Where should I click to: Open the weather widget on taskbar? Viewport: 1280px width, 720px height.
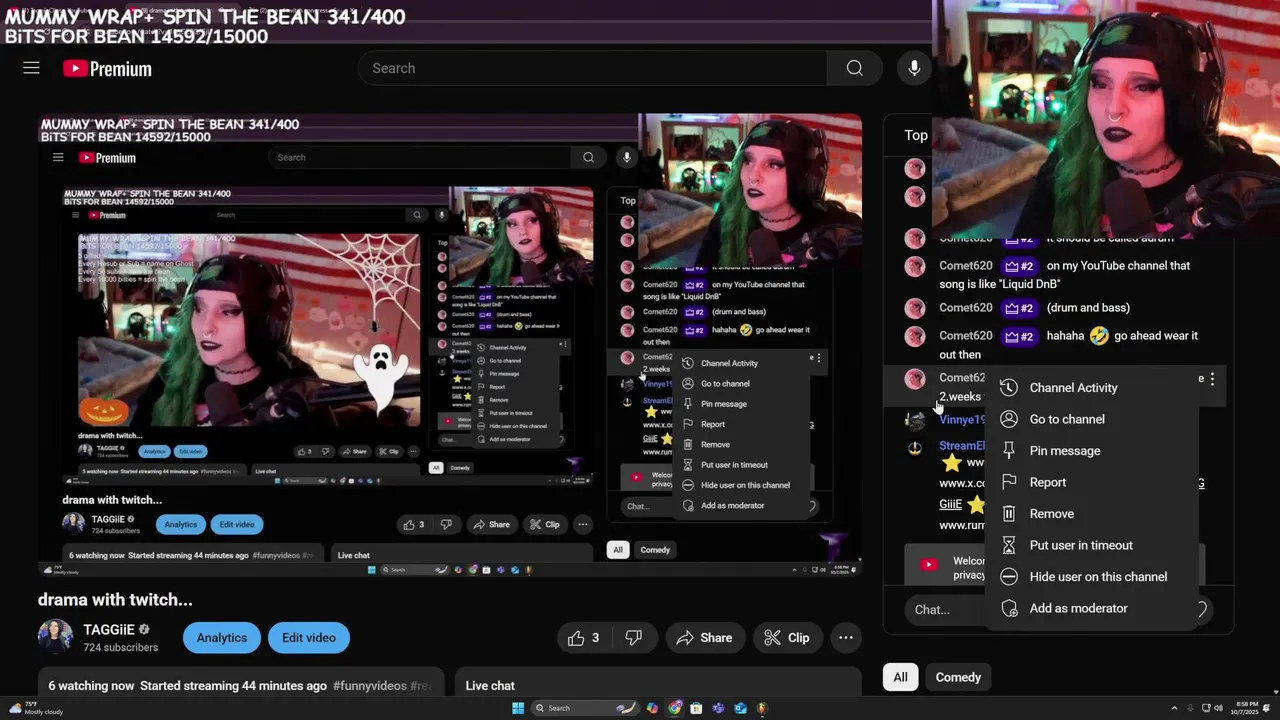(36, 708)
